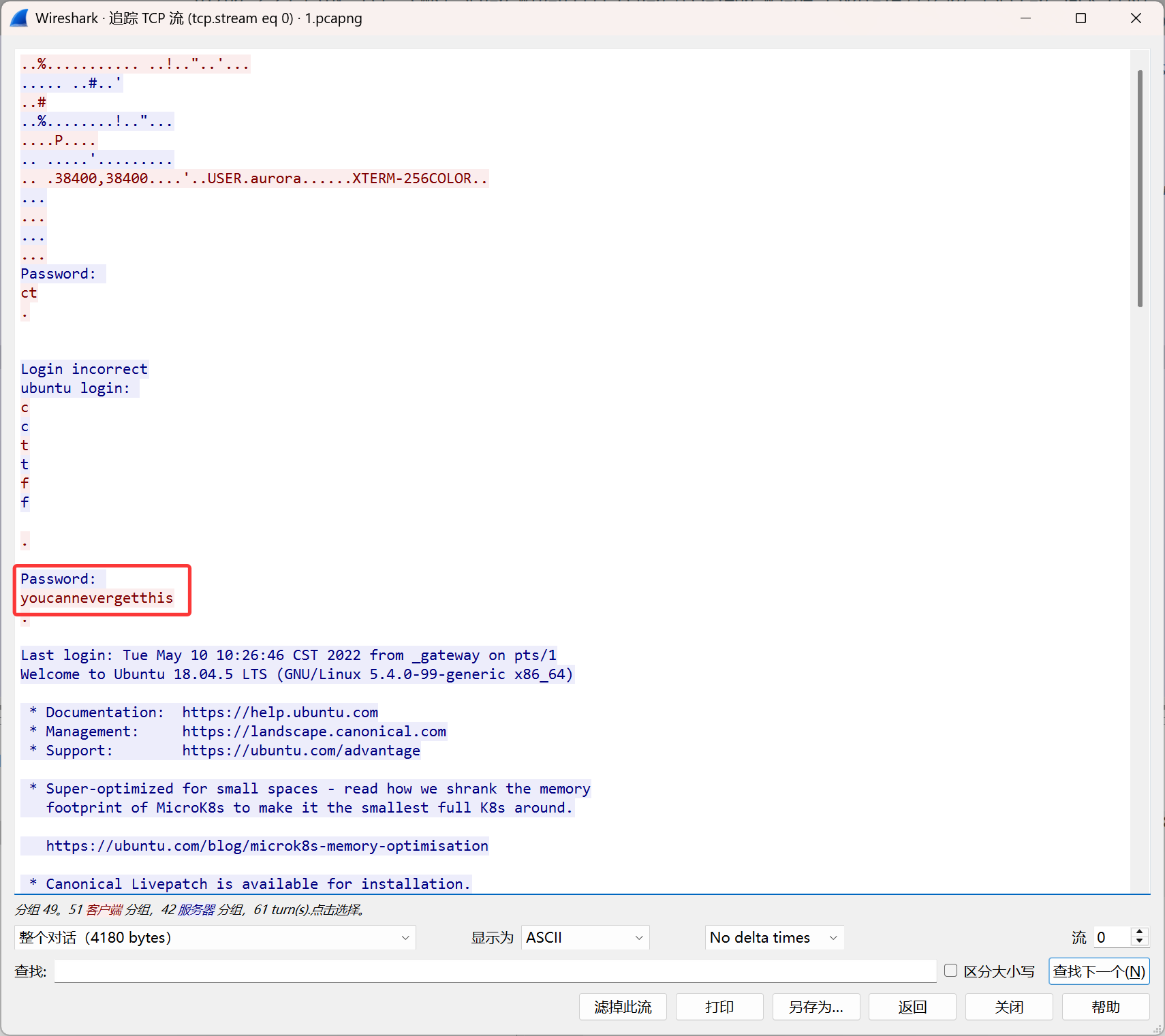
Task: Click the 另存为… save as button
Action: tap(816, 1007)
